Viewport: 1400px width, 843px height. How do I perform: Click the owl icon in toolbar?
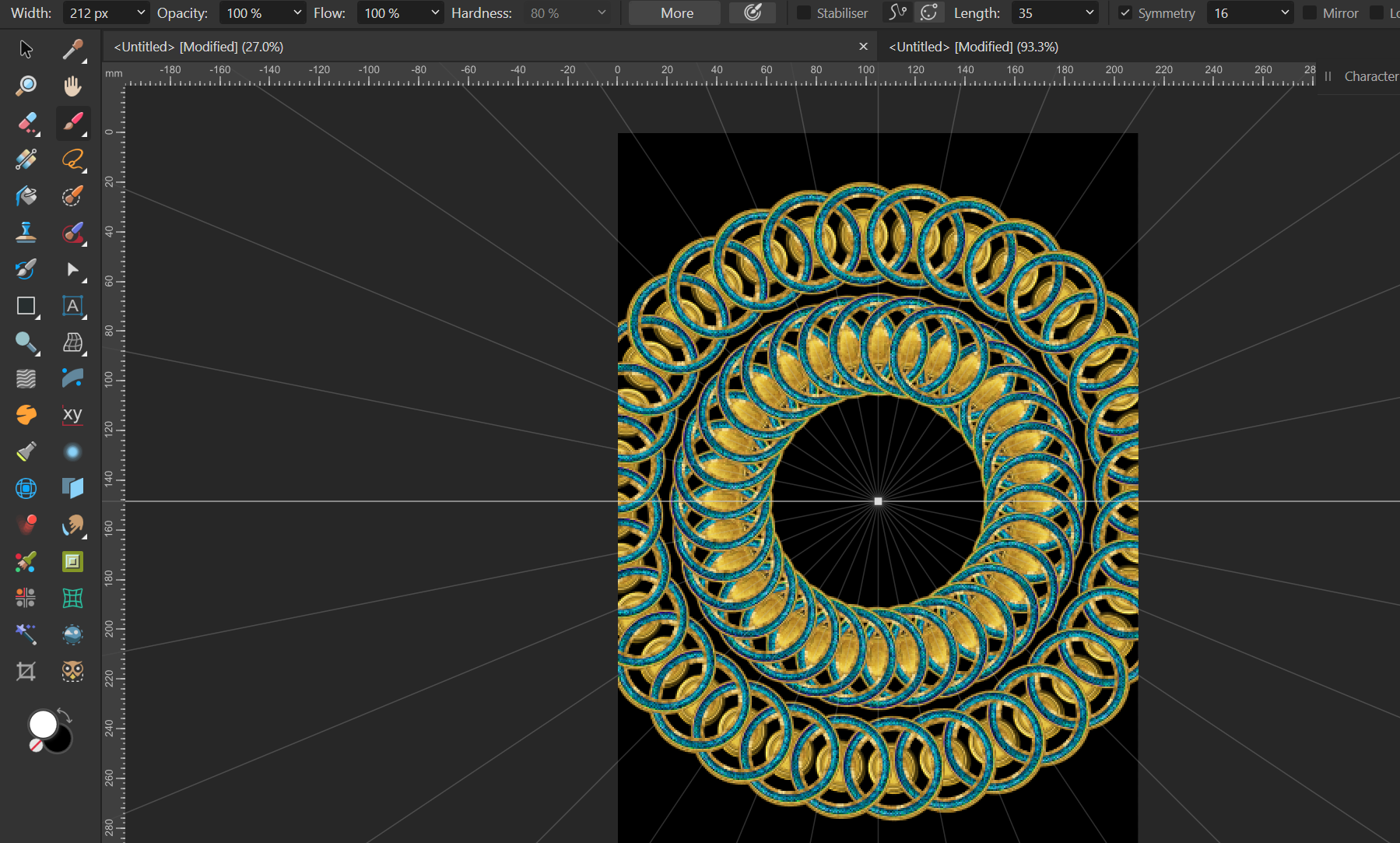72,671
